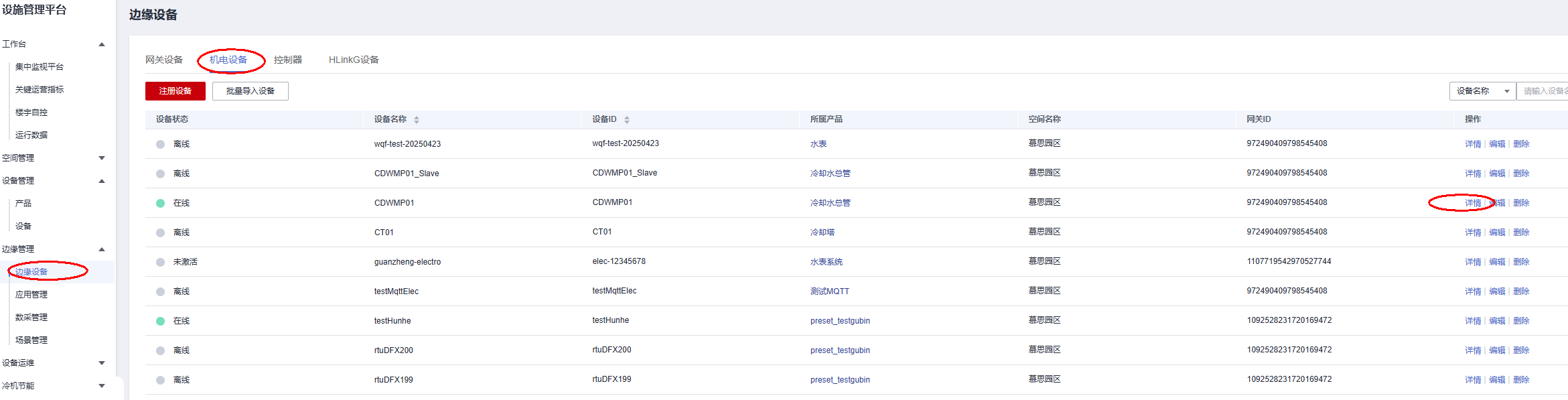Open the 设备名称 search type dropdown

1482,91
